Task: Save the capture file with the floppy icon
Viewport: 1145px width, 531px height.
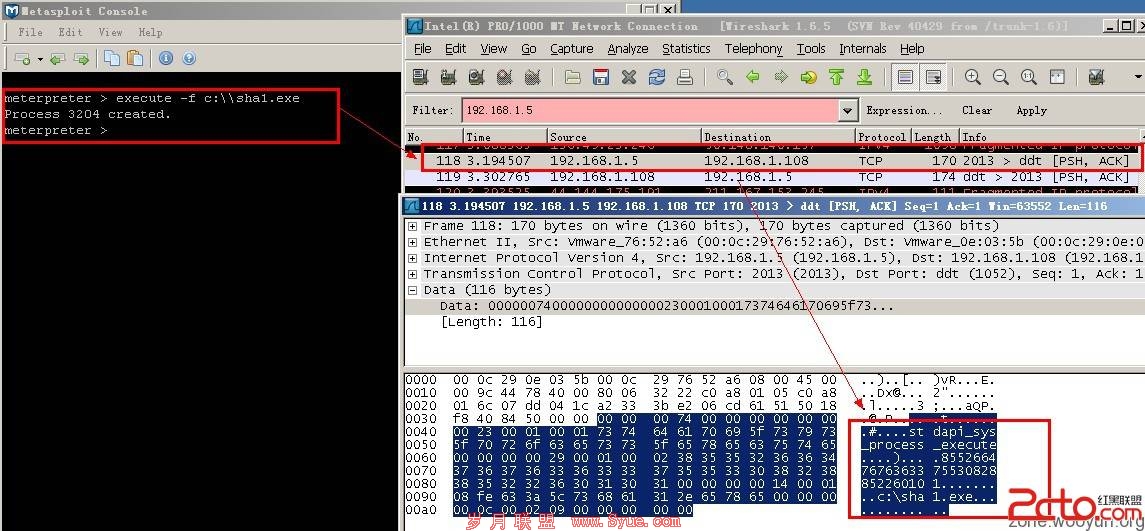Action: (x=601, y=77)
